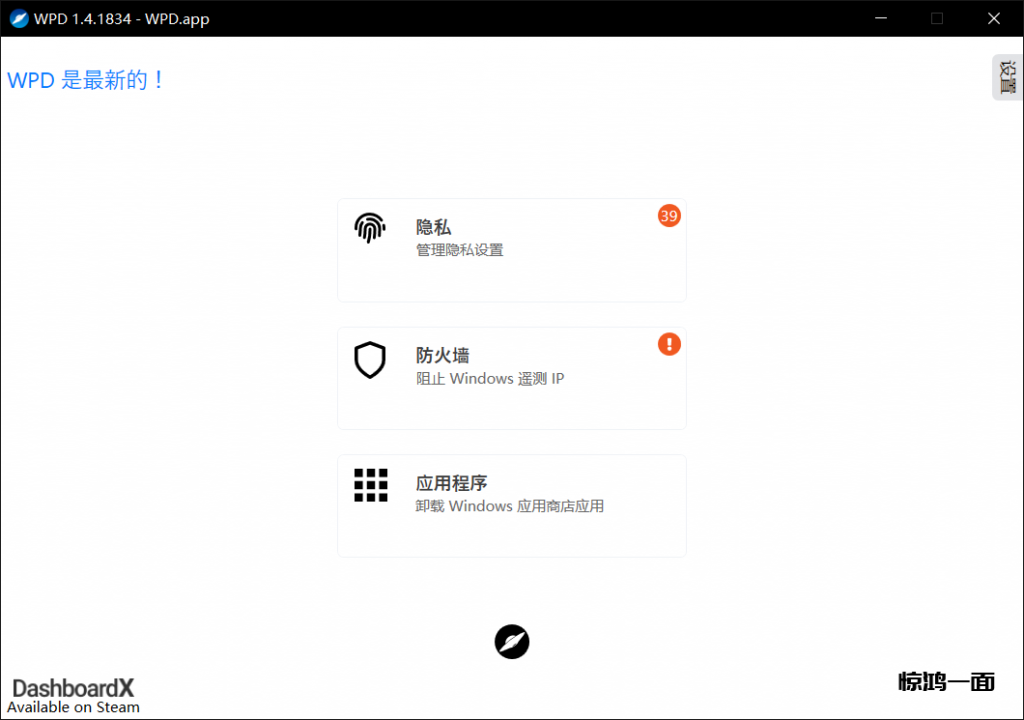The height and width of the screenshot is (720, 1024).
Task: Select the '卸载 Windows 应用商店应用' description
Action: (x=510, y=506)
